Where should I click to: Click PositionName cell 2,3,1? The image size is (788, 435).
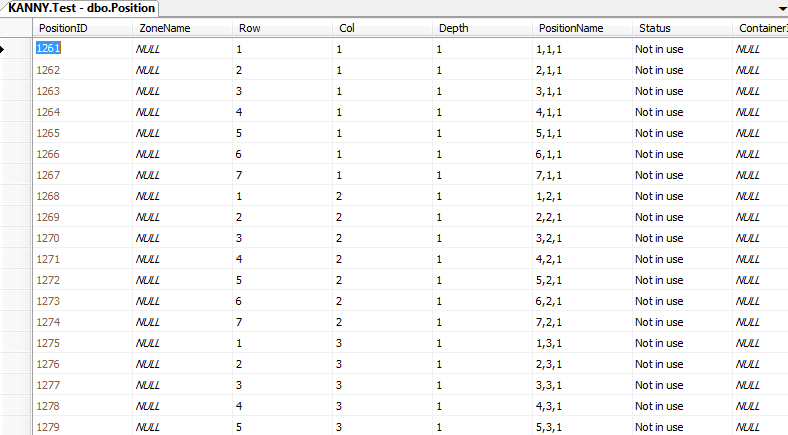582,364
